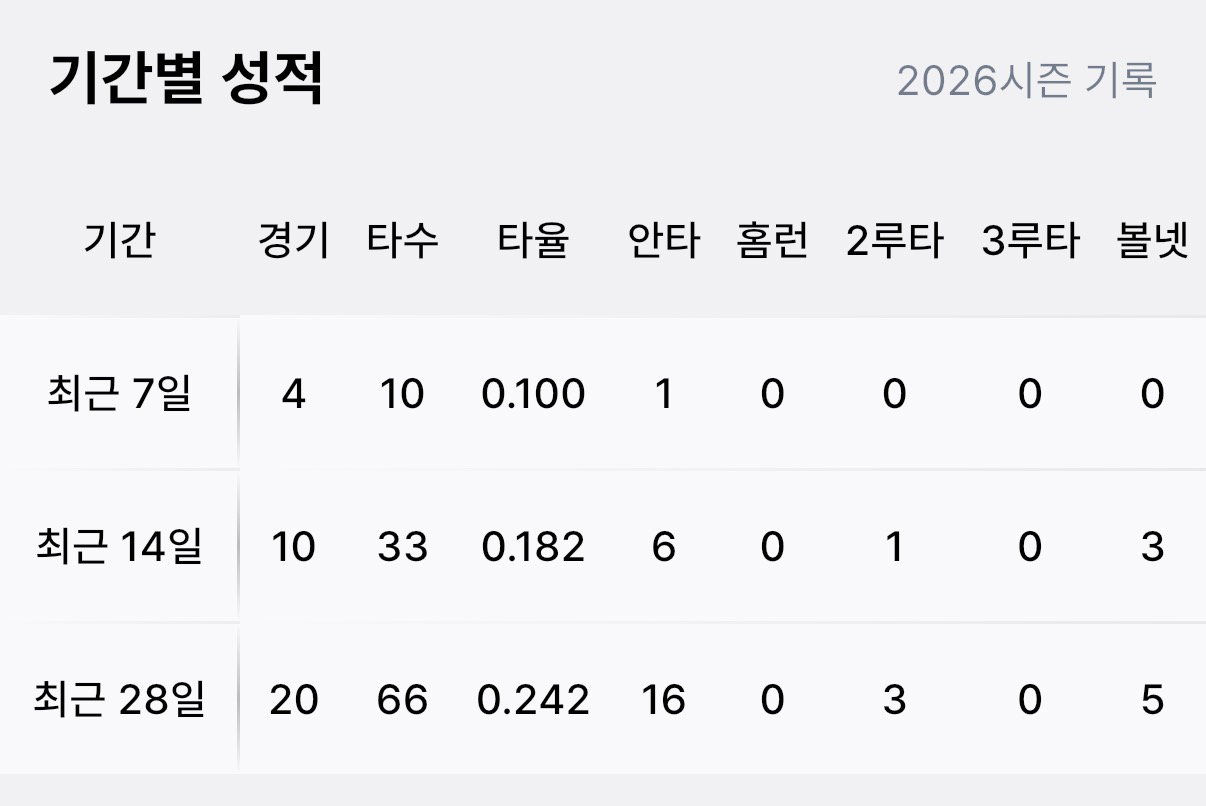Click the 66 at-bats cell
This screenshot has width=1206, height=806.
402,700
